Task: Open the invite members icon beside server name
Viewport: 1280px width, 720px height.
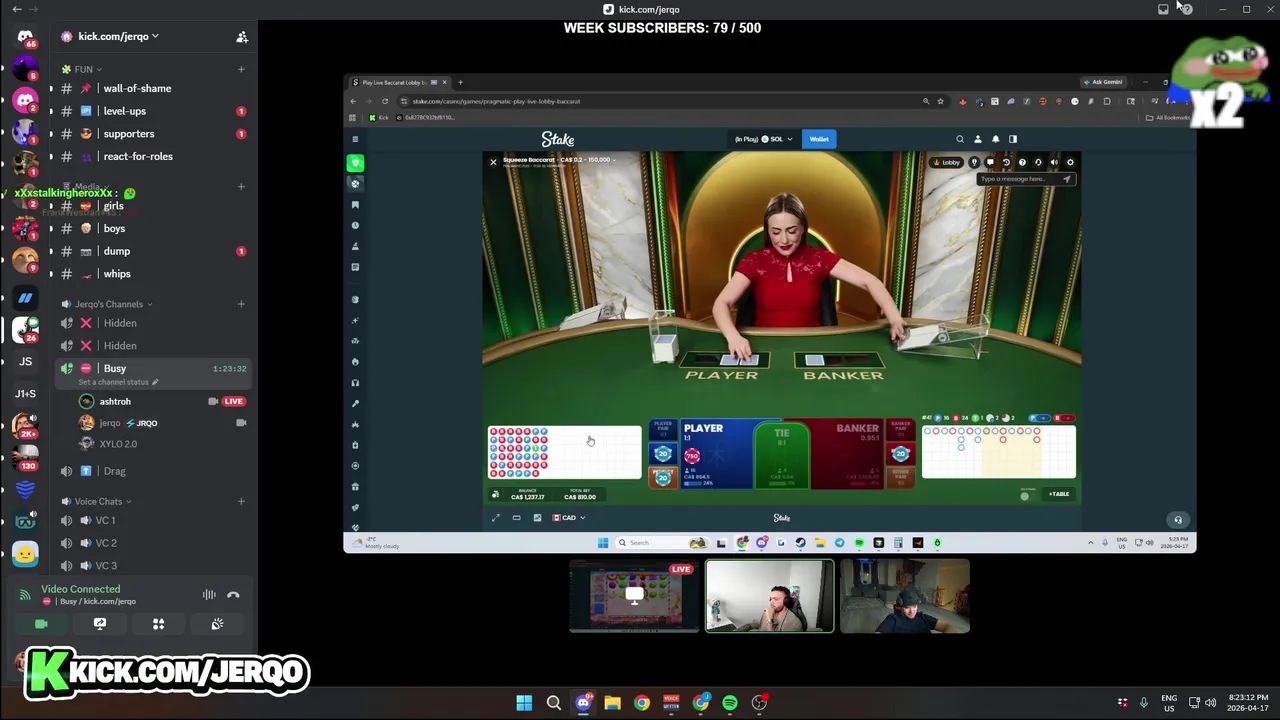Action: [241, 37]
